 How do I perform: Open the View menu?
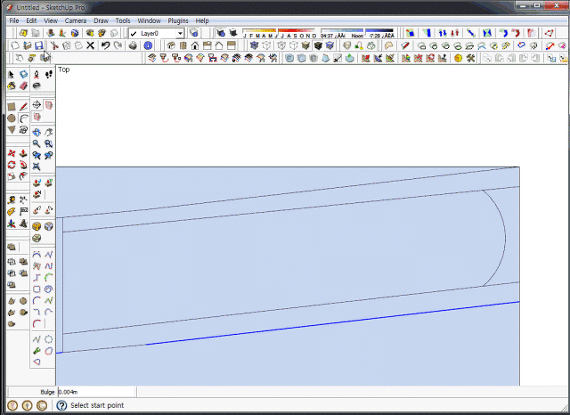coord(51,21)
